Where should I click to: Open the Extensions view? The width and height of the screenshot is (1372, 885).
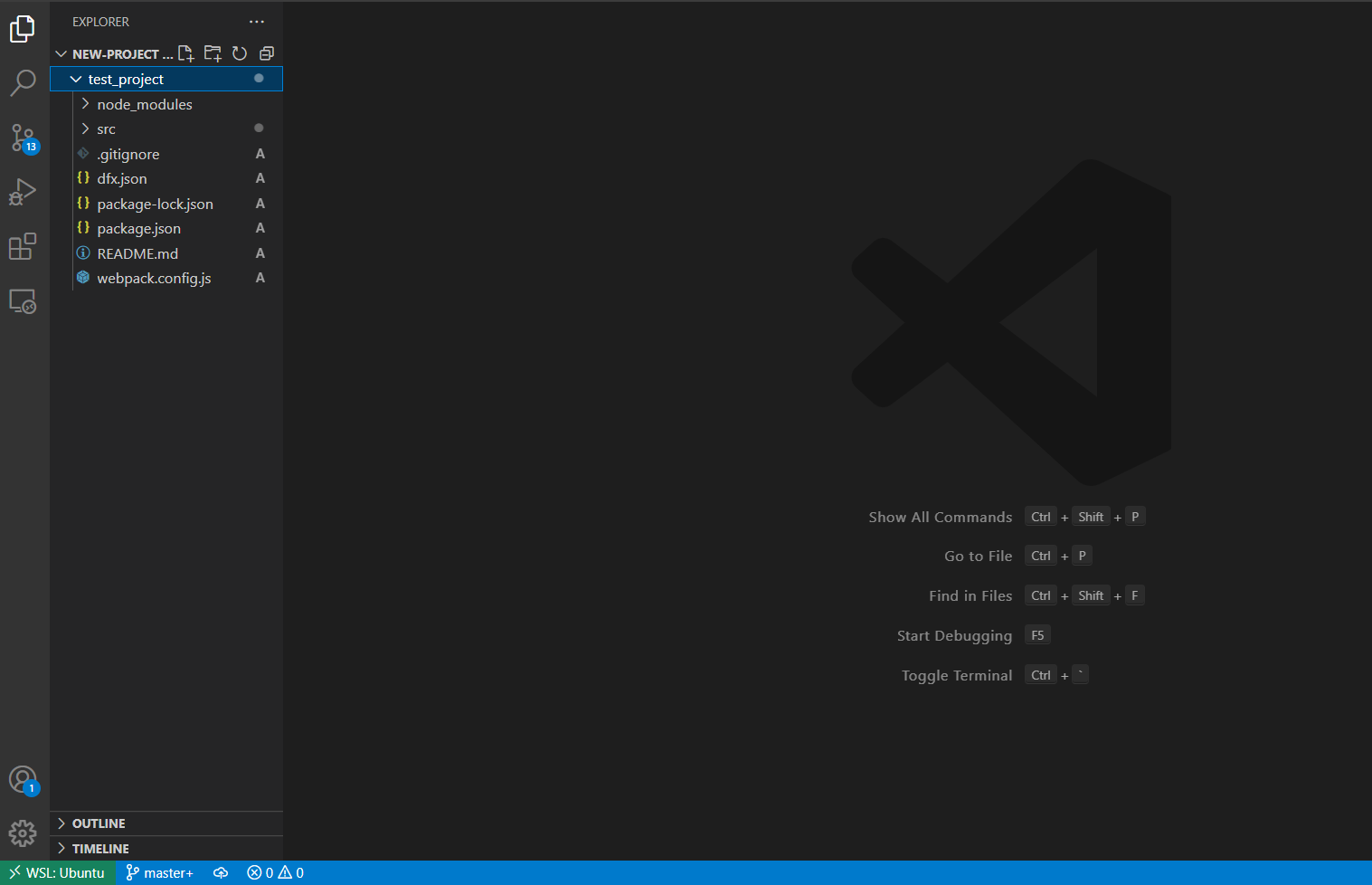(x=23, y=246)
